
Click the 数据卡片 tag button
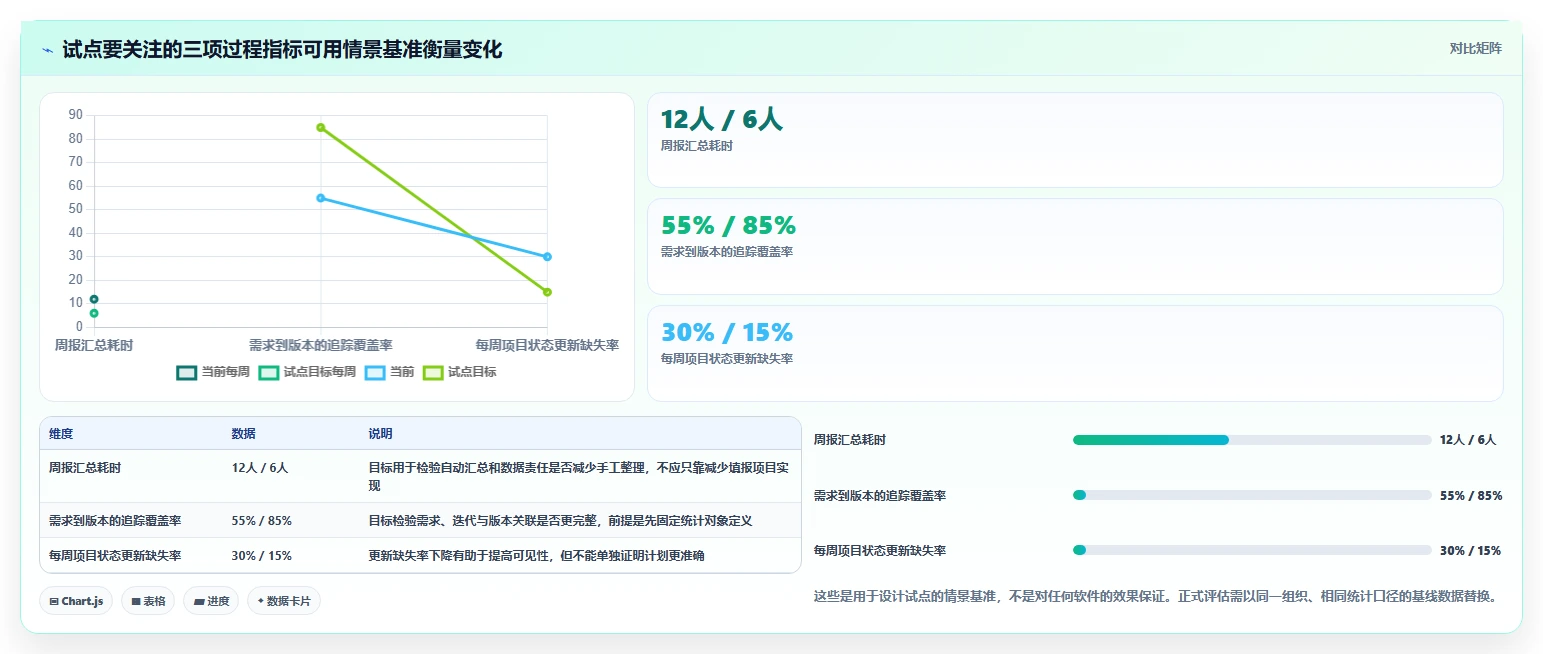click(x=284, y=601)
